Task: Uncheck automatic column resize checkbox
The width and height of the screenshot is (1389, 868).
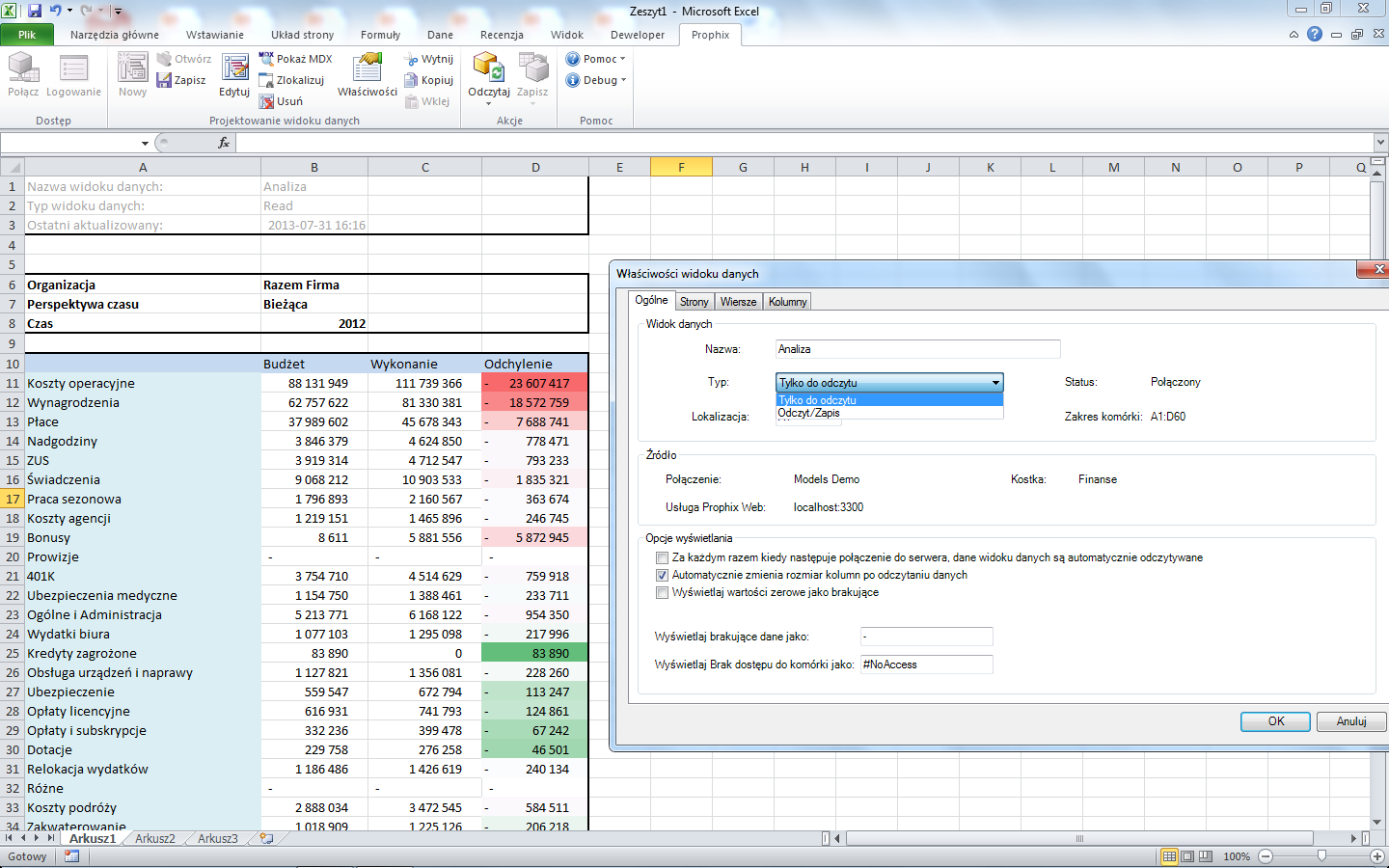Action: pos(662,575)
